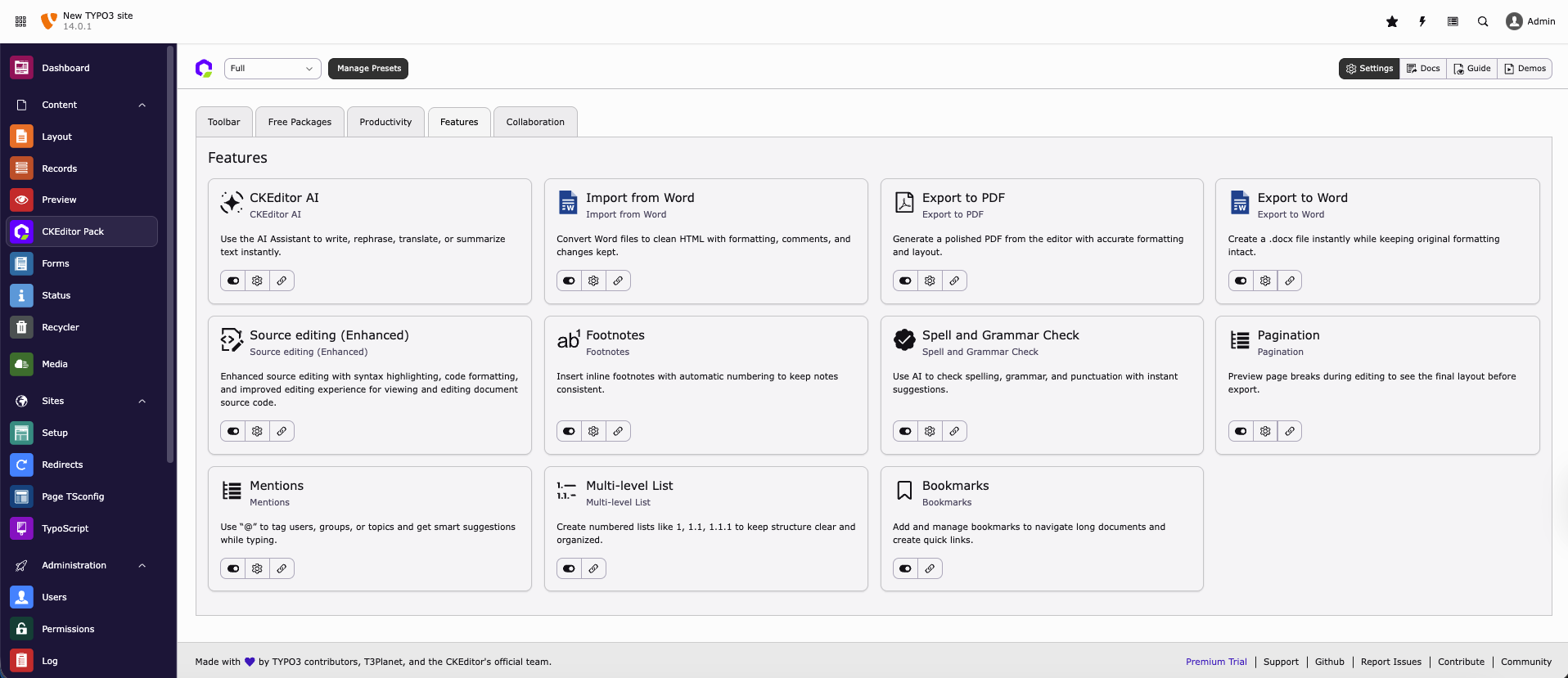Toggle the Import from Word feature
Image resolution: width=1568 pixels, height=678 pixels.
pyautogui.click(x=569, y=281)
